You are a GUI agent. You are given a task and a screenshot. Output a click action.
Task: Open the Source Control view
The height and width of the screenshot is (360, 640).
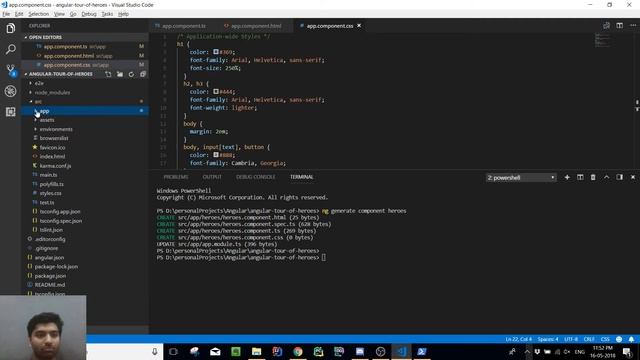pyautogui.click(x=11, y=70)
